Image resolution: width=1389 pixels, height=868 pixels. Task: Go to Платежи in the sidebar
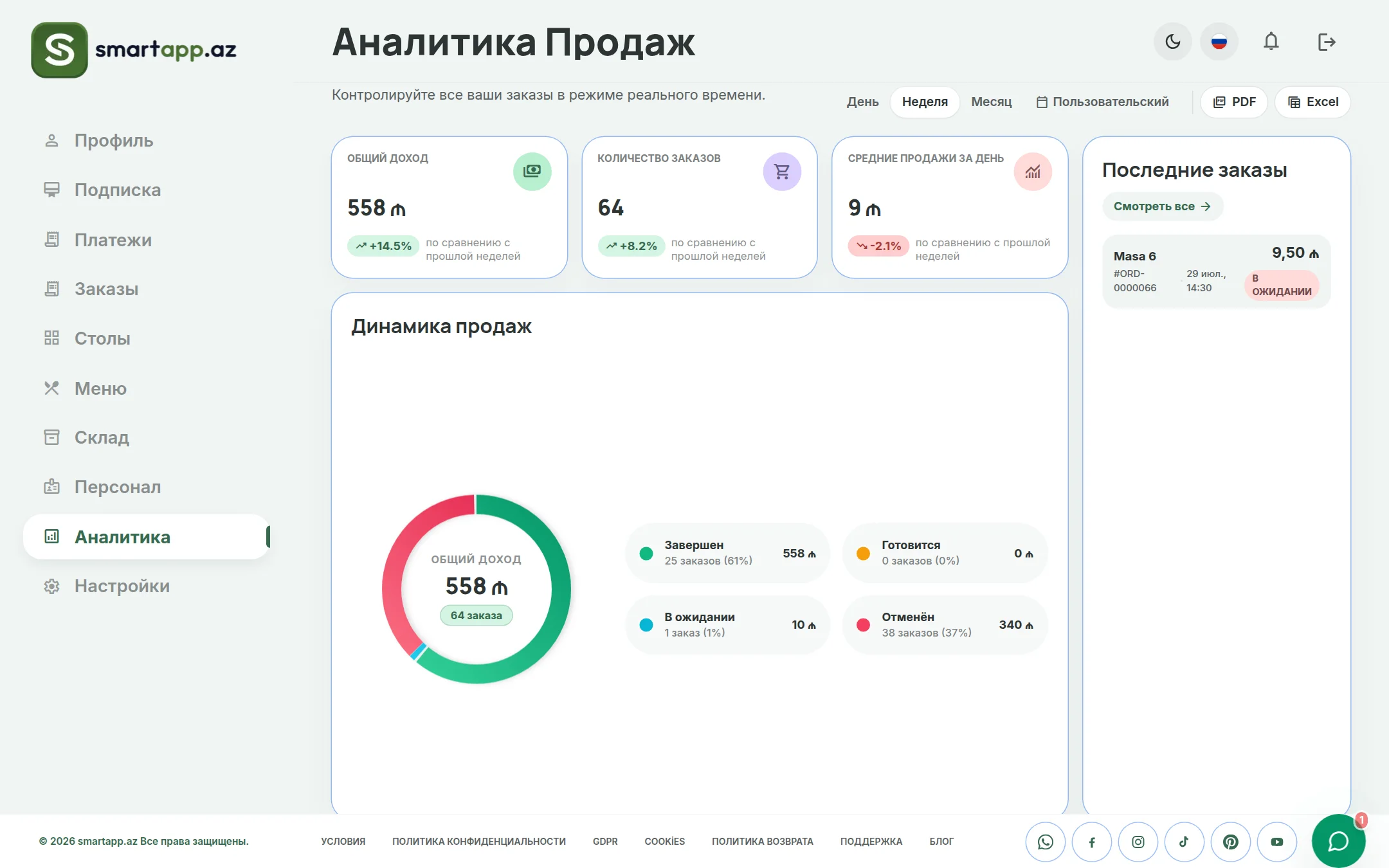pos(147,240)
